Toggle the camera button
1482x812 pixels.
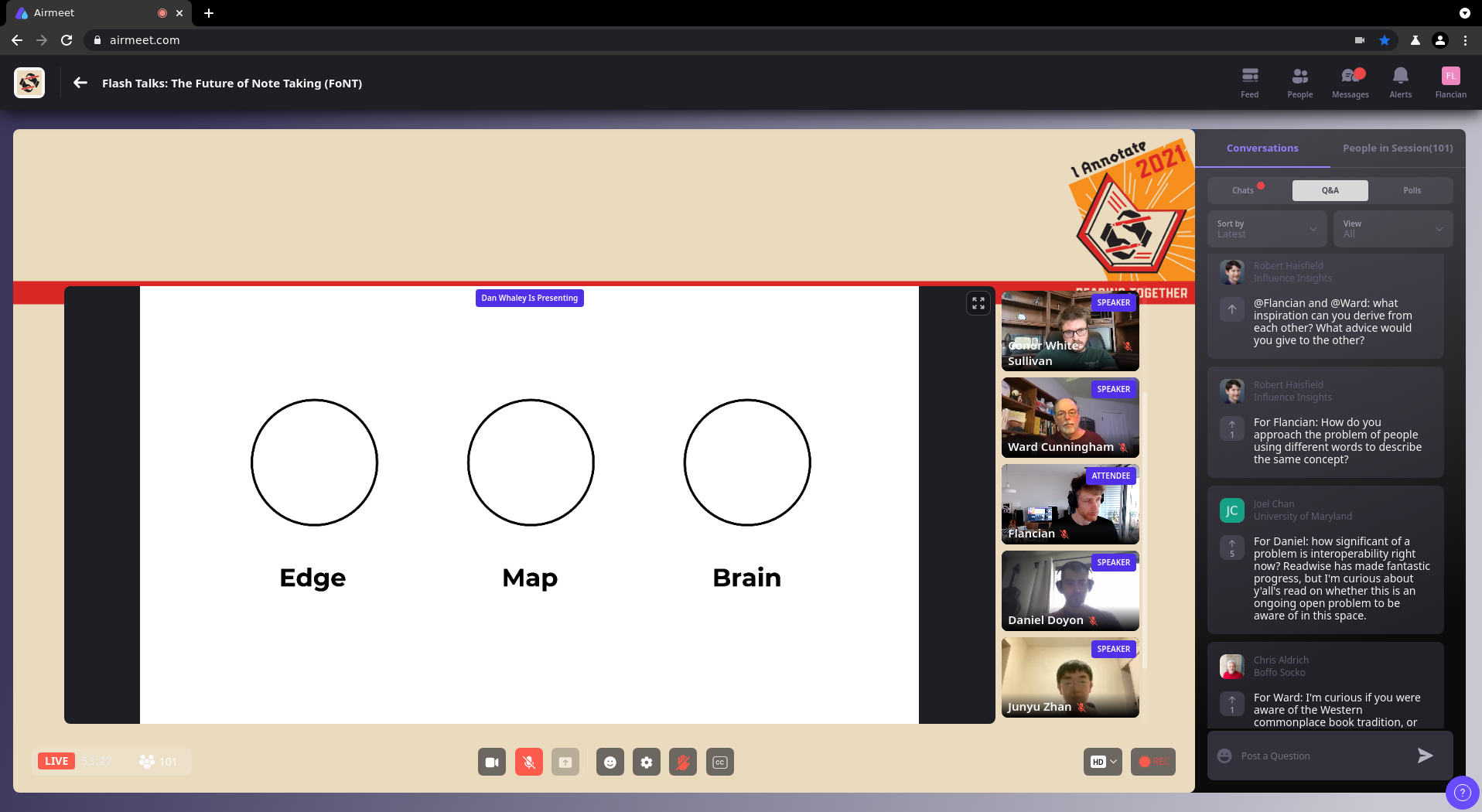point(492,762)
